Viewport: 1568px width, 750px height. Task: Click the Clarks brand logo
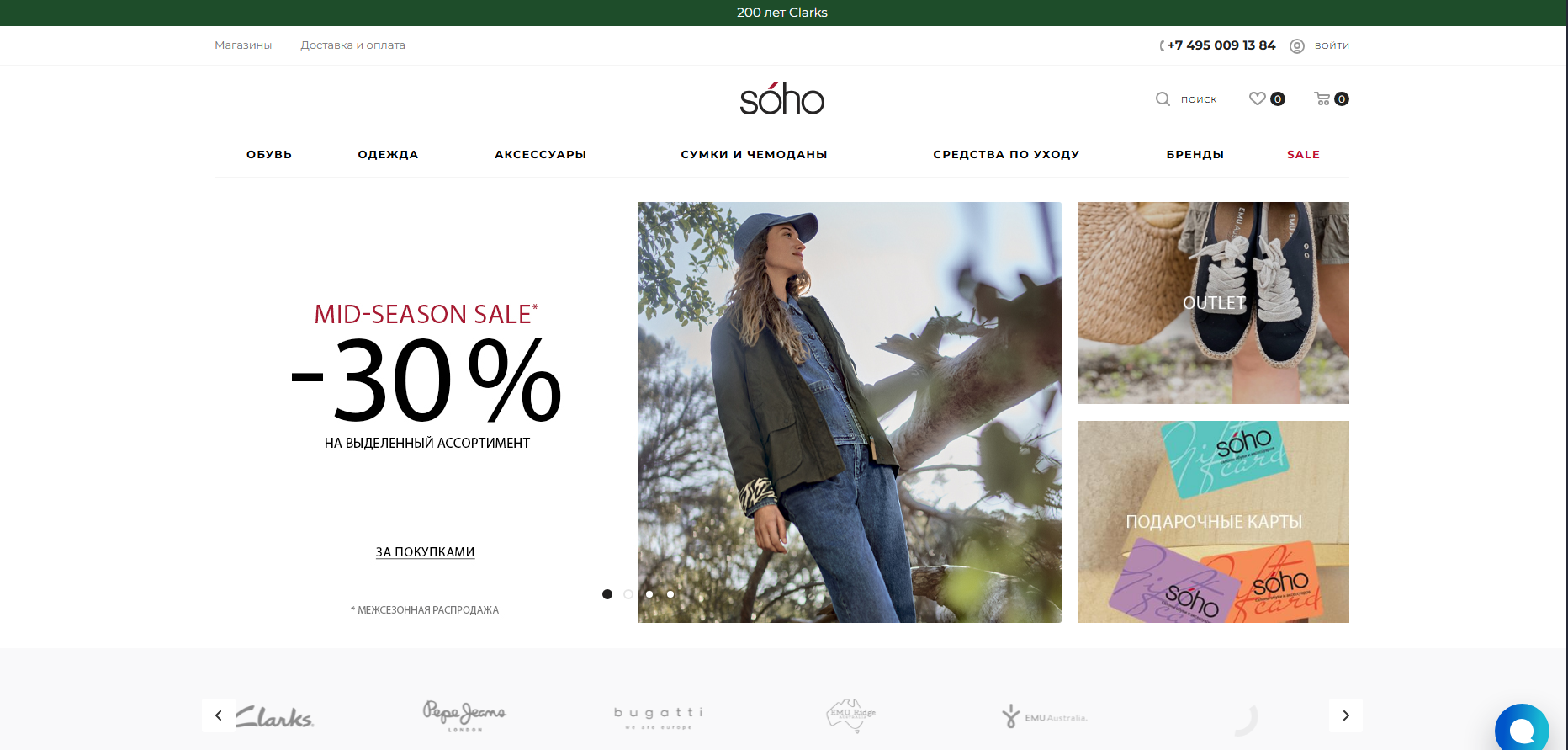pyautogui.click(x=275, y=716)
